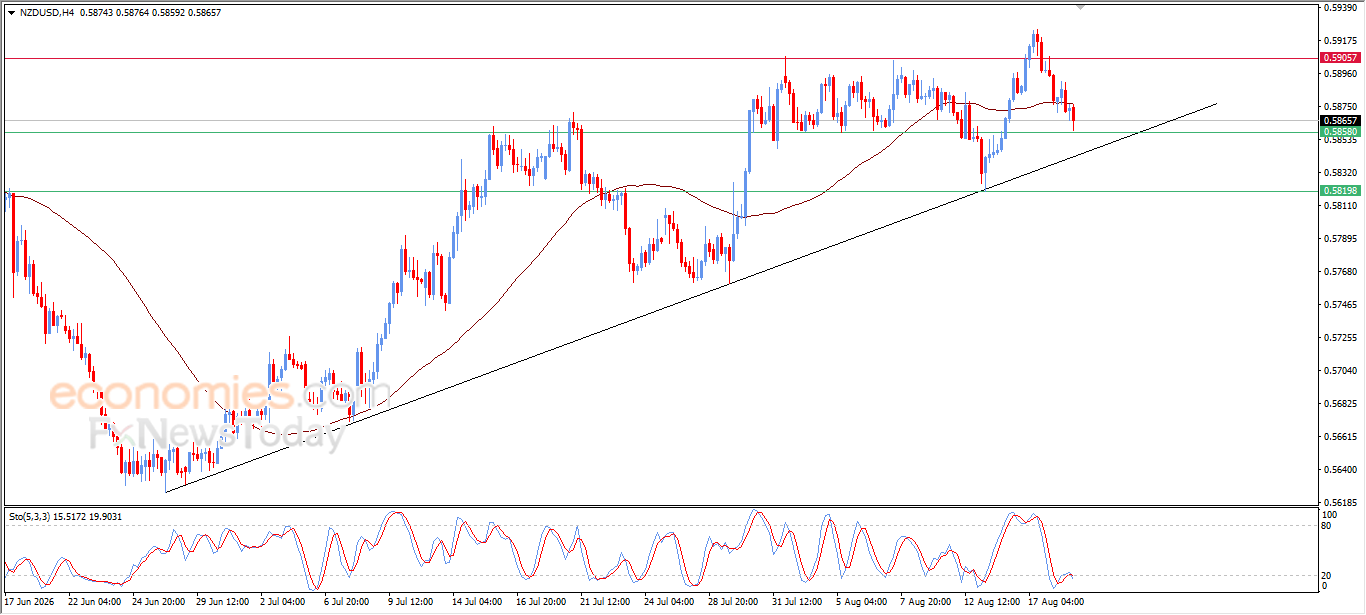The width and height of the screenshot is (1366, 615).
Task: Click the 14 Jul 04:00 time label
Action: pyautogui.click(x=476, y=602)
